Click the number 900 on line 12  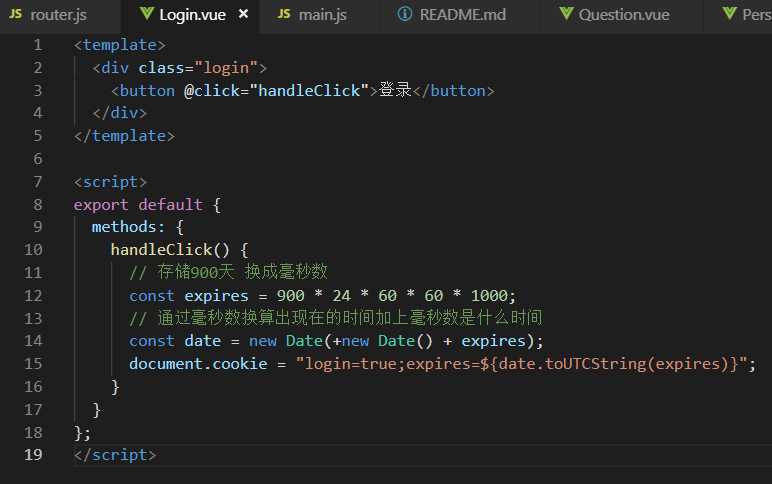point(290,296)
